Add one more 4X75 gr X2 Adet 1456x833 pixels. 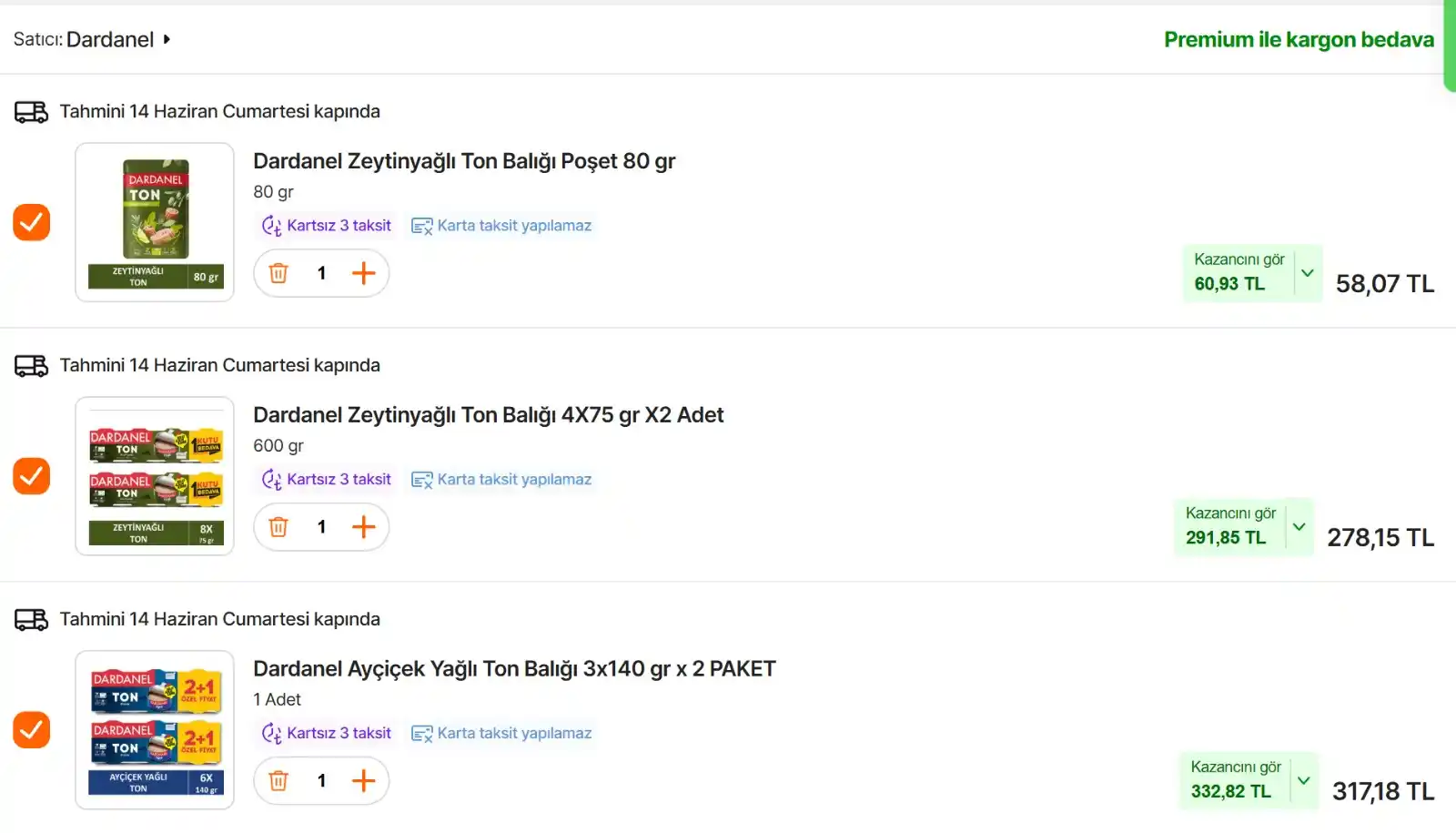tap(363, 527)
